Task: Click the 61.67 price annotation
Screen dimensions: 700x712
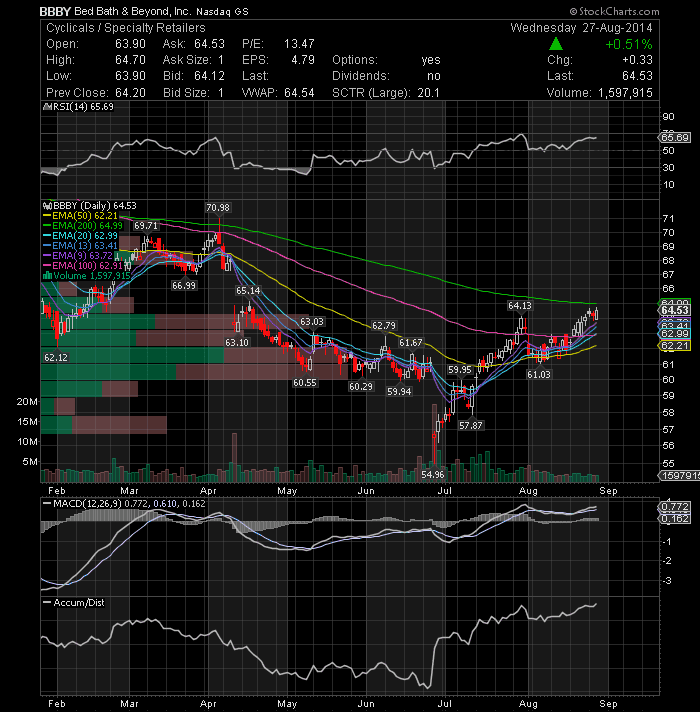Action: [x=411, y=342]
